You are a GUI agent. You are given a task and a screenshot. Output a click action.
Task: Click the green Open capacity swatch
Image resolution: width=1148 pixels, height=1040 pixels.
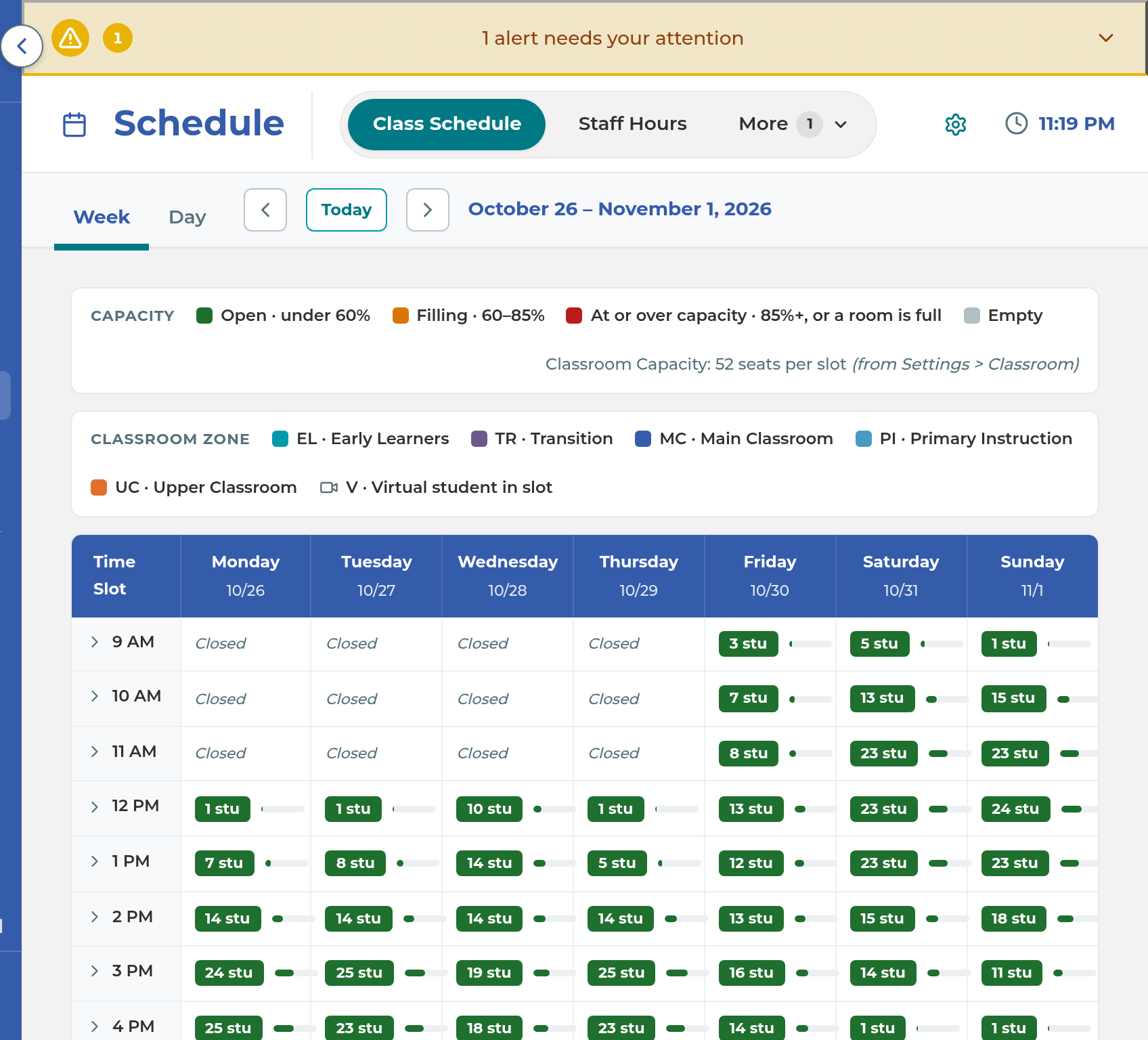click(x=204, y=316)
